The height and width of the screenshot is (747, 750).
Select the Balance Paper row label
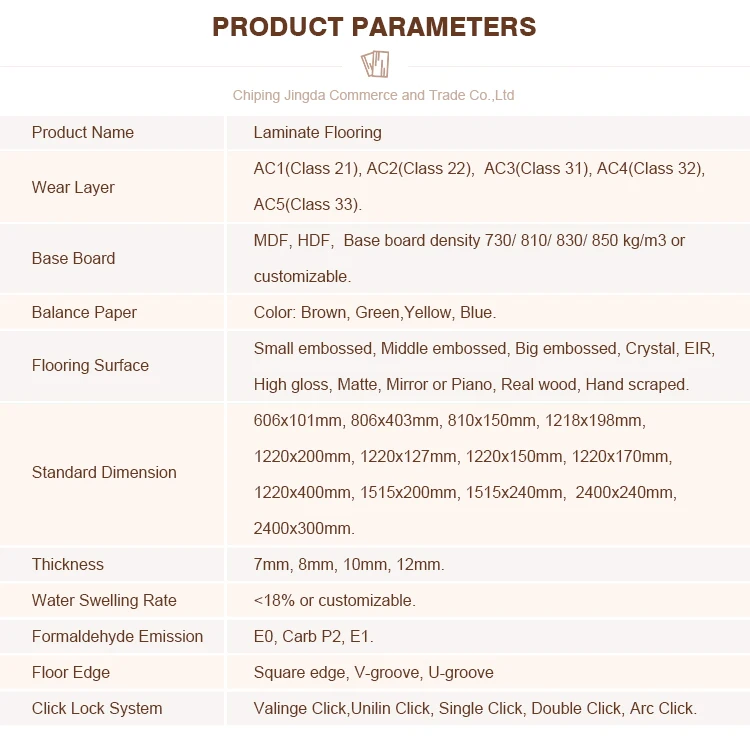[84, 312]
